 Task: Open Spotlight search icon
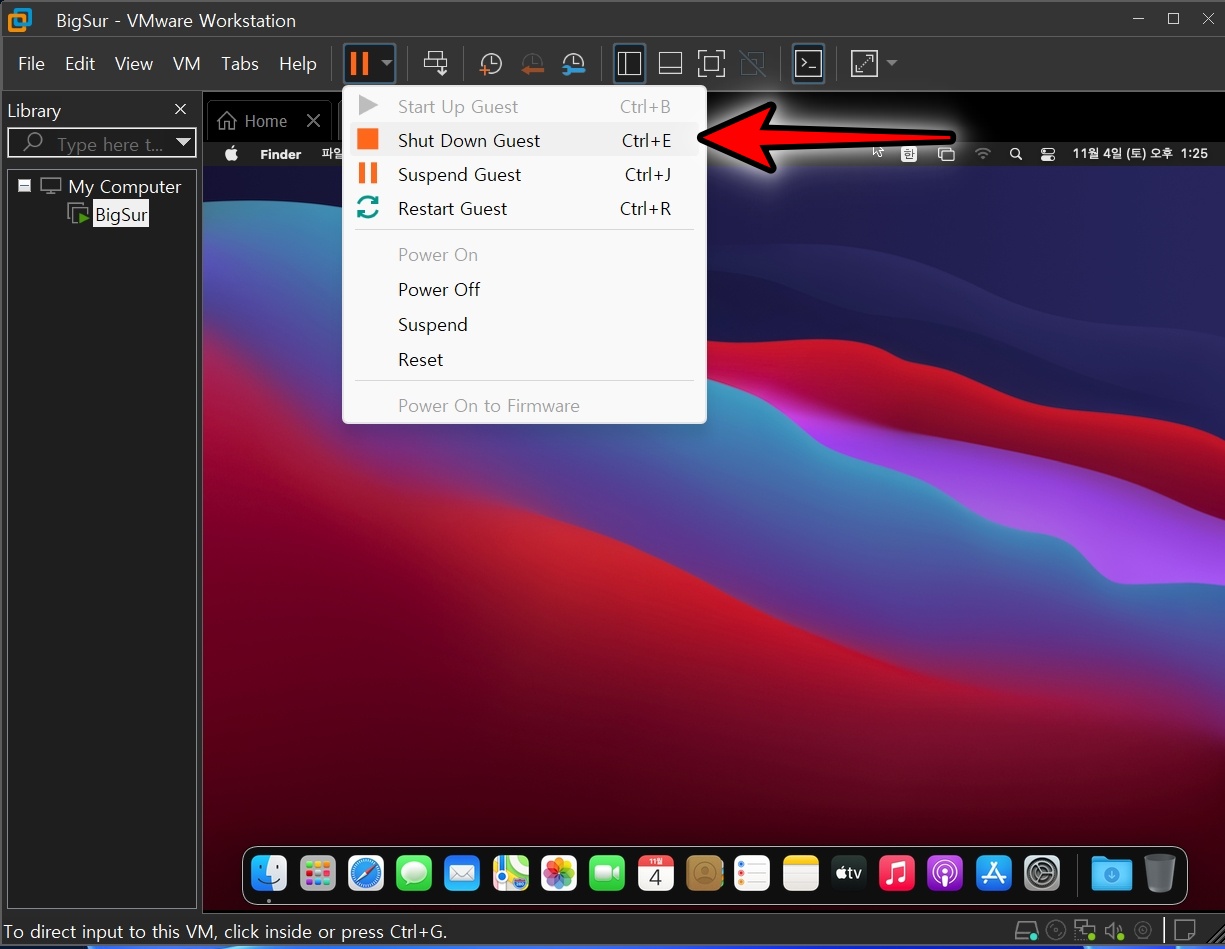pos(1016,154)
